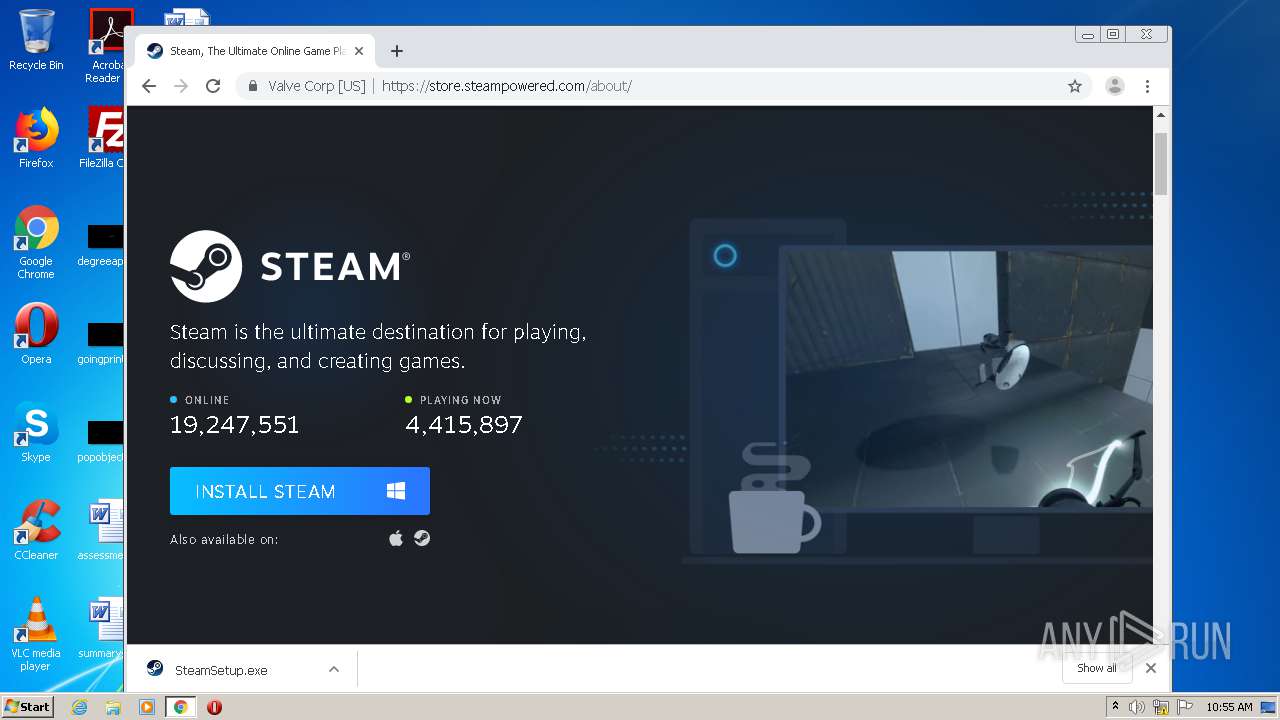
Task: Click the page vertical scrollbar thumb
Action: [1161, 163]
